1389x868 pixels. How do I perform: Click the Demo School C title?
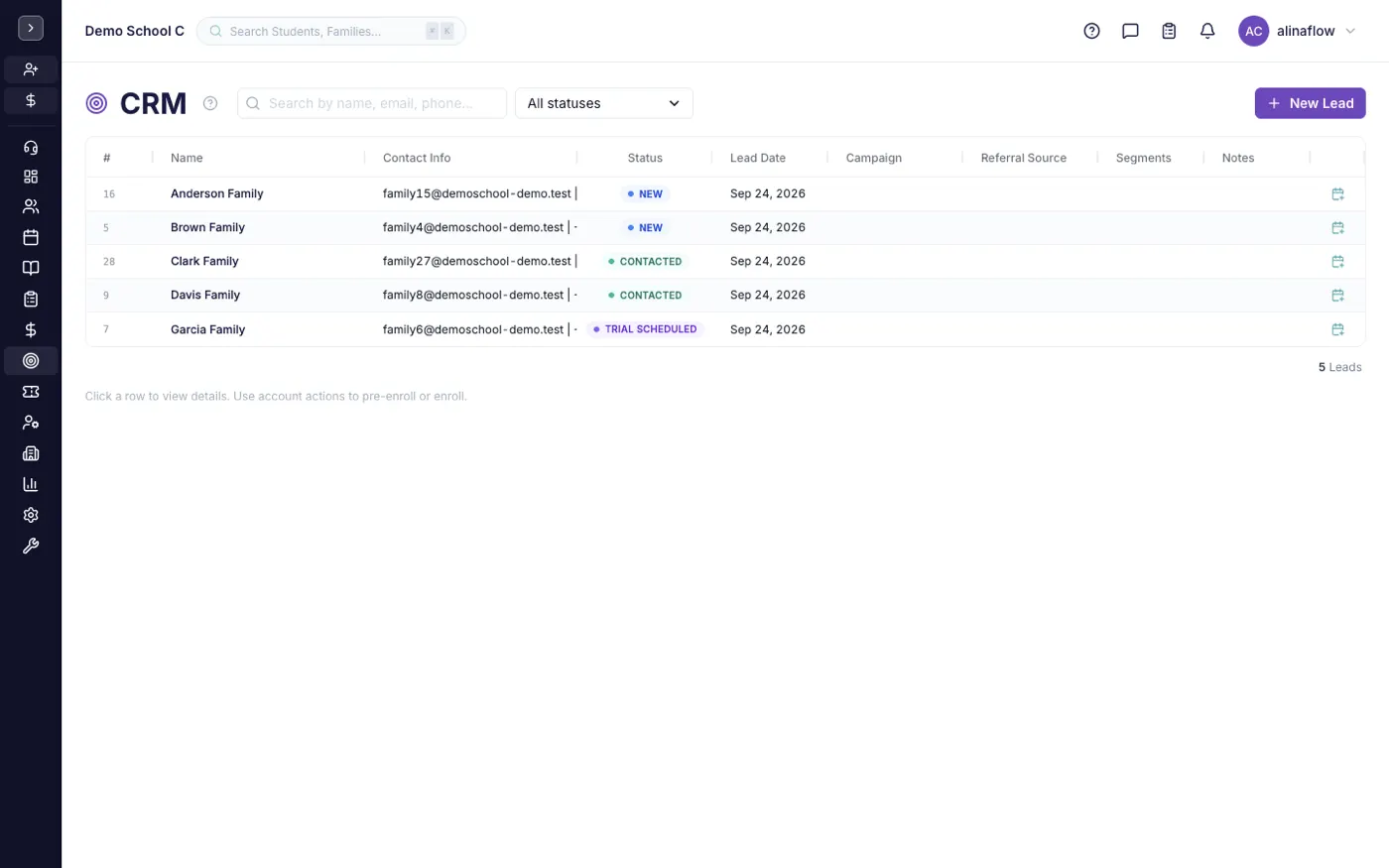tap(135, 31)
